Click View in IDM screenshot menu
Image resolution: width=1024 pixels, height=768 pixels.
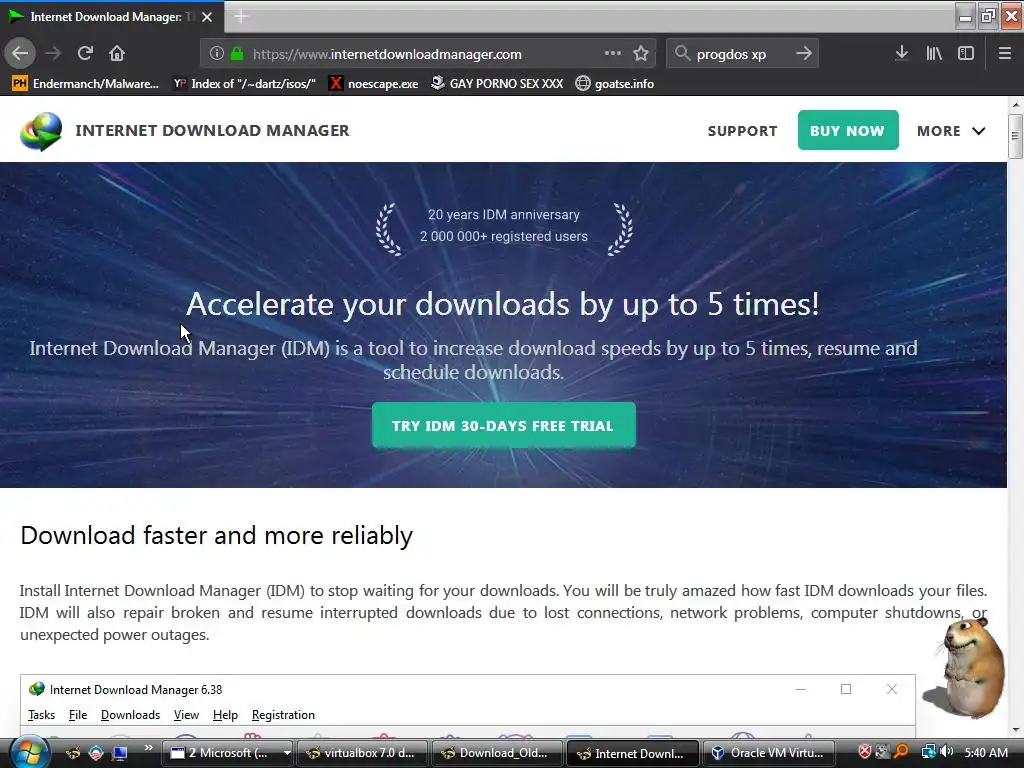(x=186, y=715)
